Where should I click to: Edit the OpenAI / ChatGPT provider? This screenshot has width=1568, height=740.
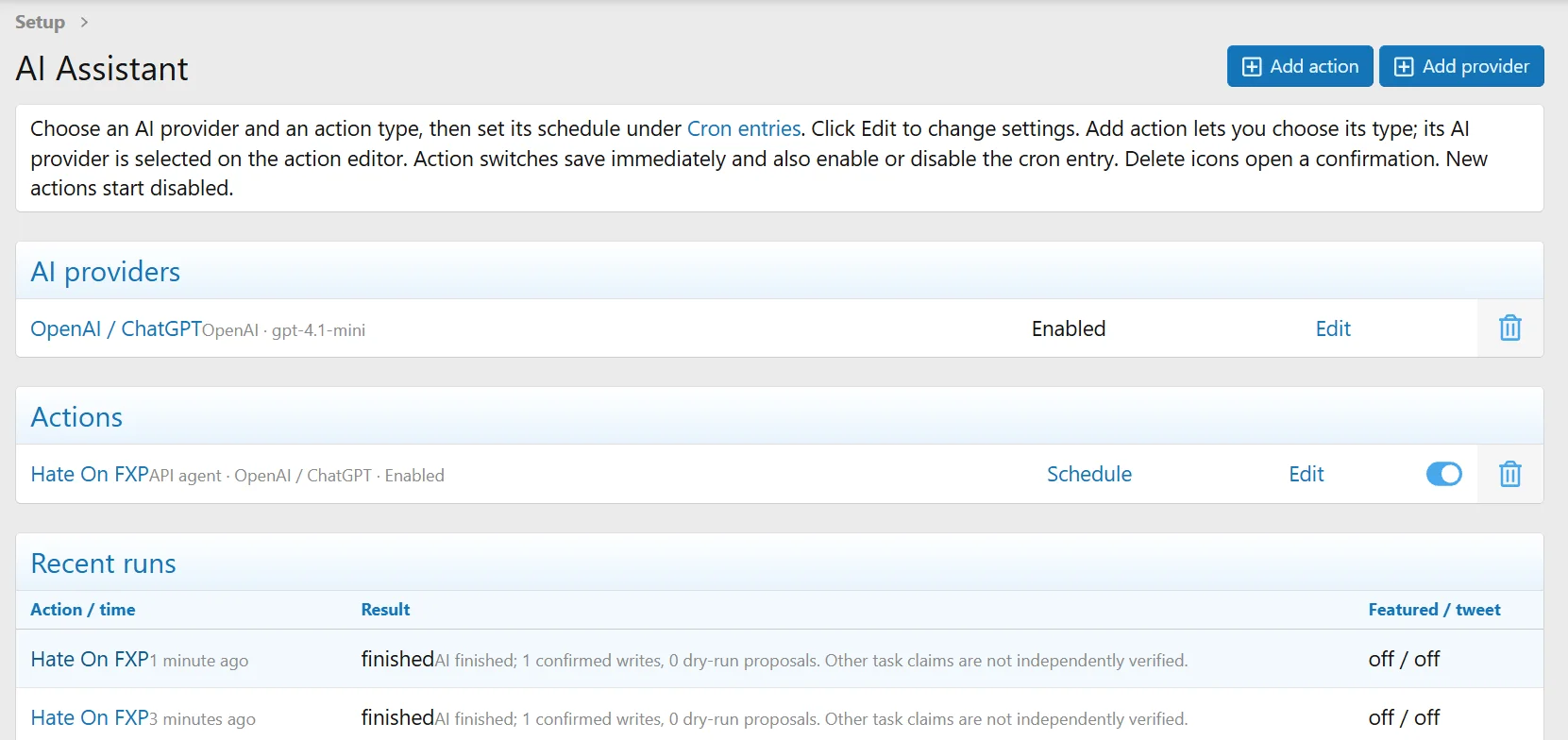coord(1333,328)
